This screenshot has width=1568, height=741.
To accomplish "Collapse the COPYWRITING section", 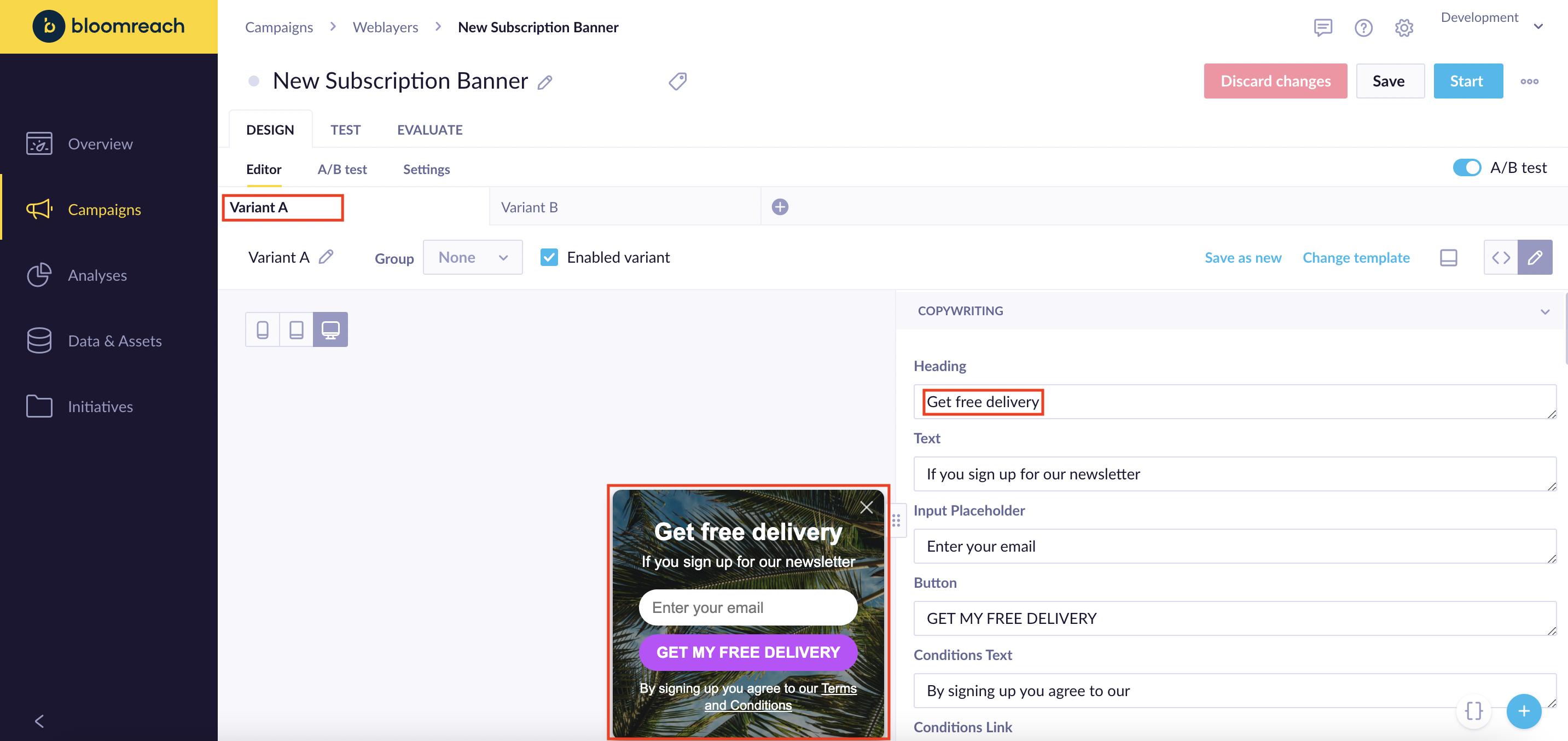I will pos(1544,311).
